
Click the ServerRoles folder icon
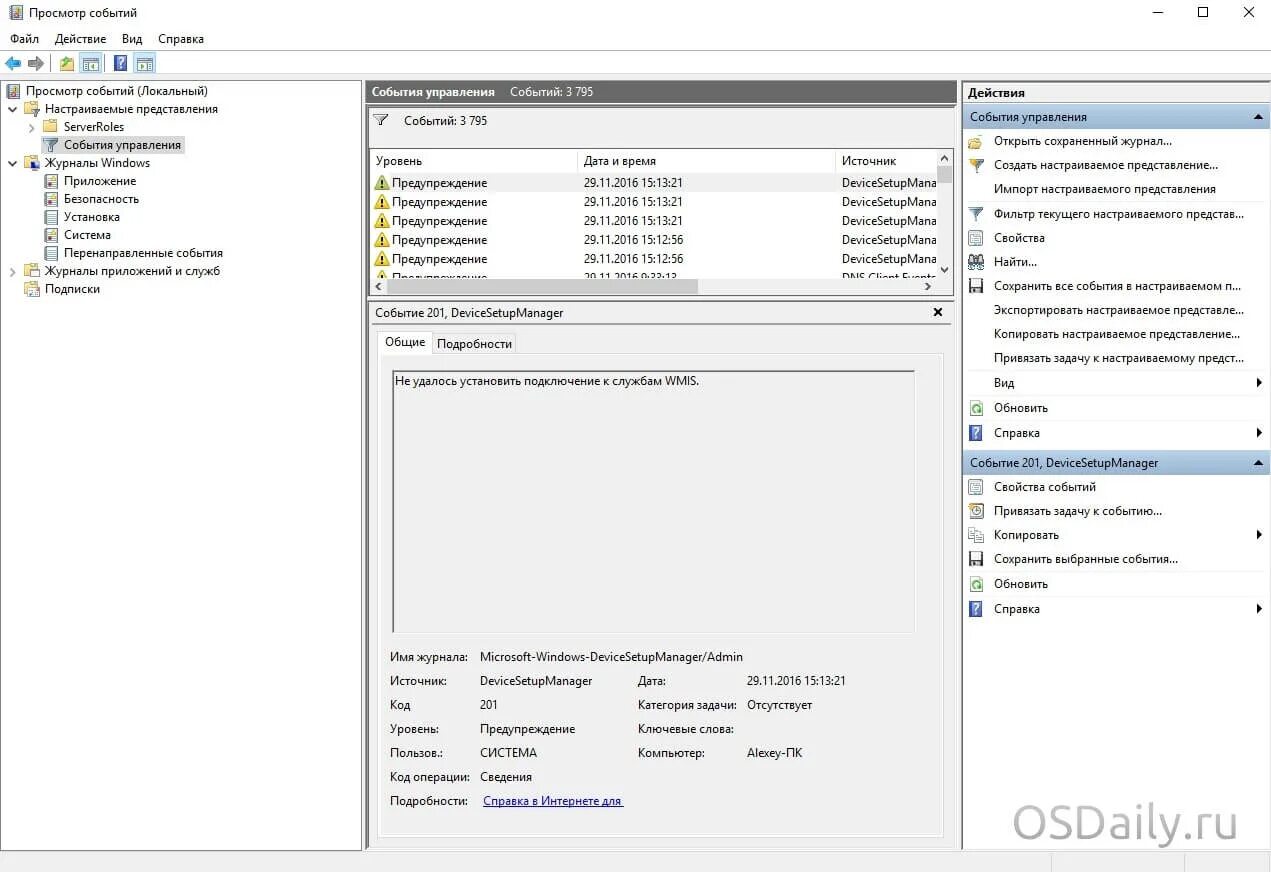coord(50,127)
